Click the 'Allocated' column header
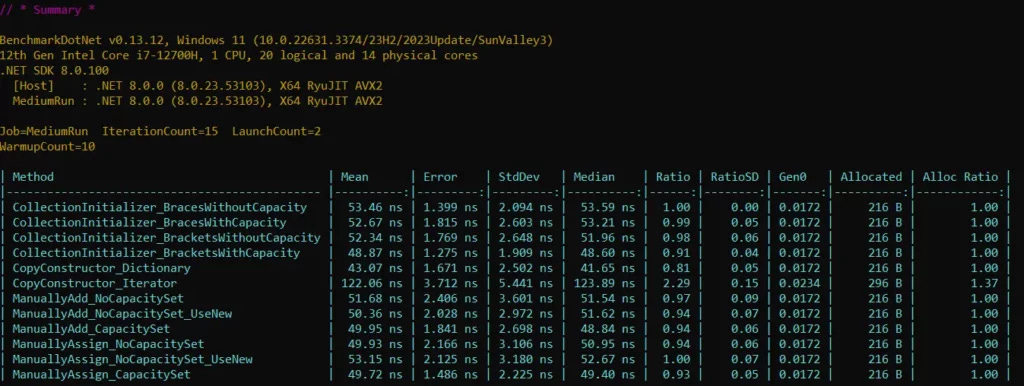The height and width of the screenshot is (386, 1024). coord(871,177)
